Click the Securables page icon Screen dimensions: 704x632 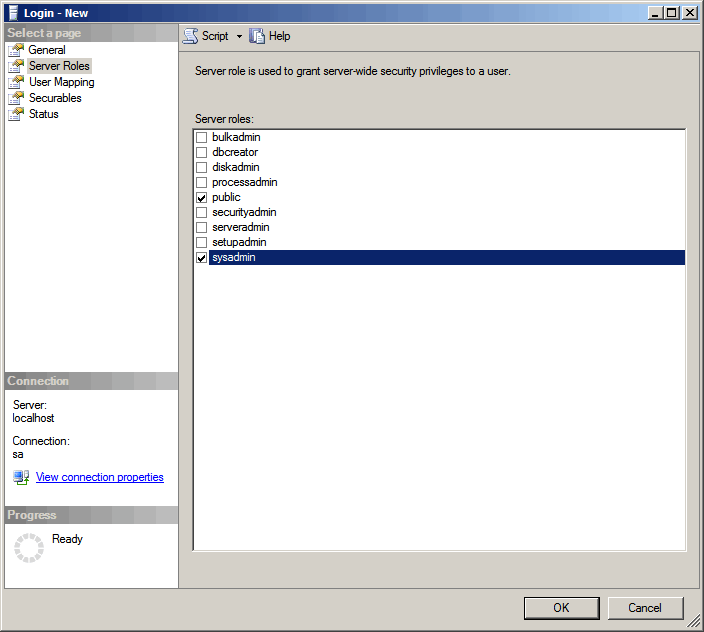click(16, 98)
